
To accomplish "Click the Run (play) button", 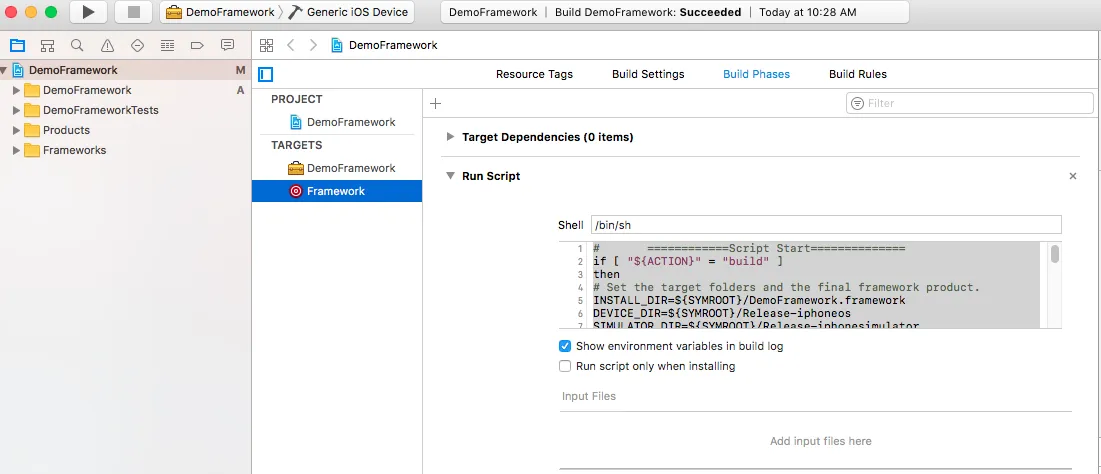I will coord(88,12).
